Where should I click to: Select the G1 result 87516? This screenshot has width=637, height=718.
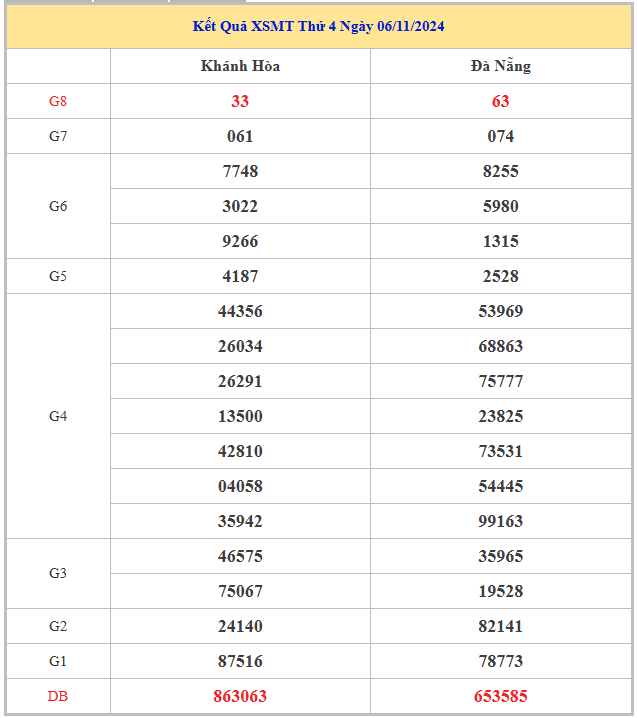240,661
